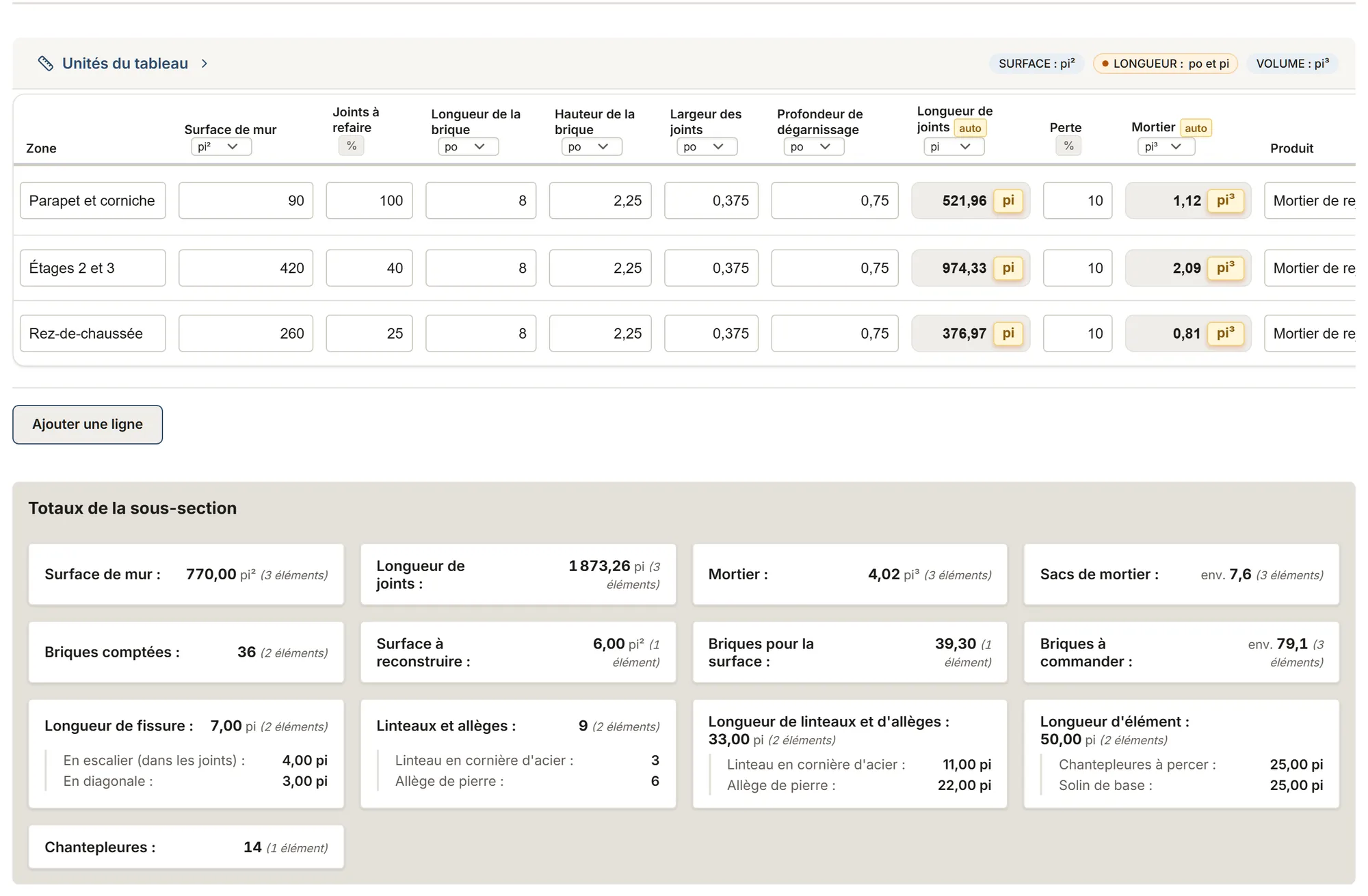Click the pi³ badge beside 0,81
Viewport: 1368px width, 896px height.
(1225, 333)
